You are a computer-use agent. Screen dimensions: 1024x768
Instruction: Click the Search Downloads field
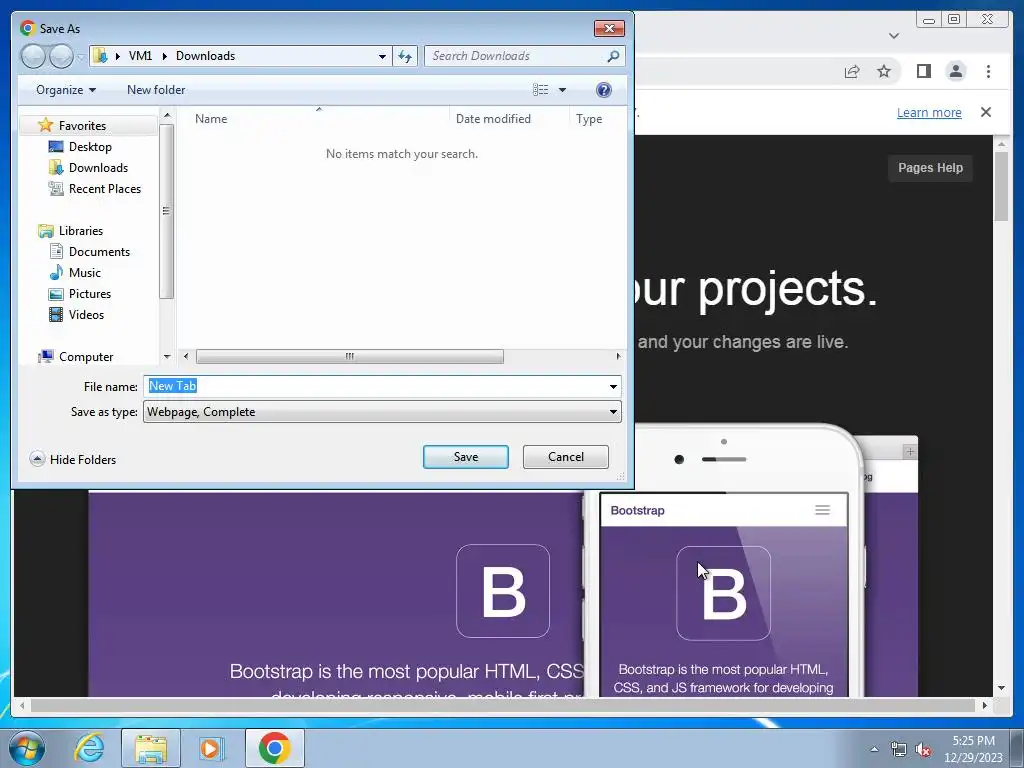pyautogui.click(x=517, y=56)
